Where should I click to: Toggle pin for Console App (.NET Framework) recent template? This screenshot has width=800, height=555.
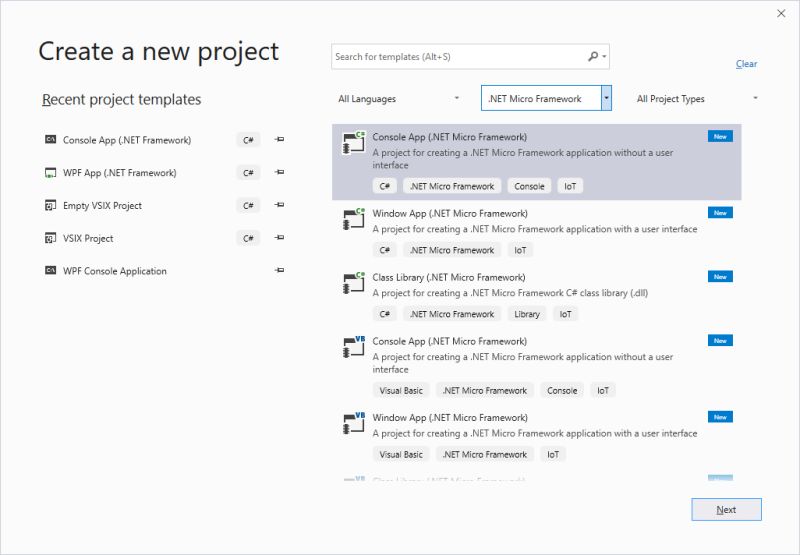pos(280,140)
